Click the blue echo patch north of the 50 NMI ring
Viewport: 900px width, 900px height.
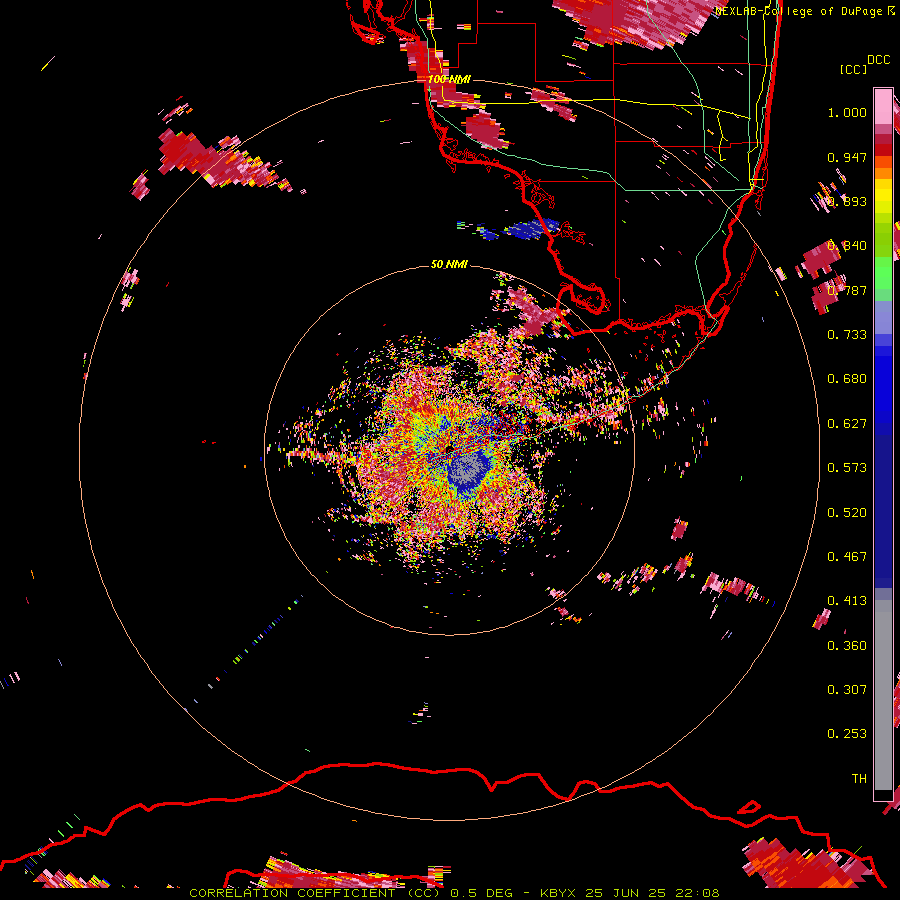531,230
